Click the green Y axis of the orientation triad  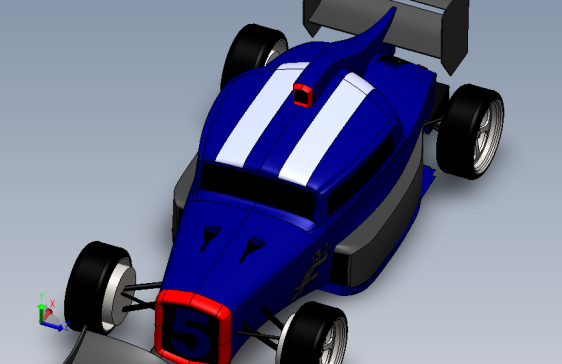point(41,312)
